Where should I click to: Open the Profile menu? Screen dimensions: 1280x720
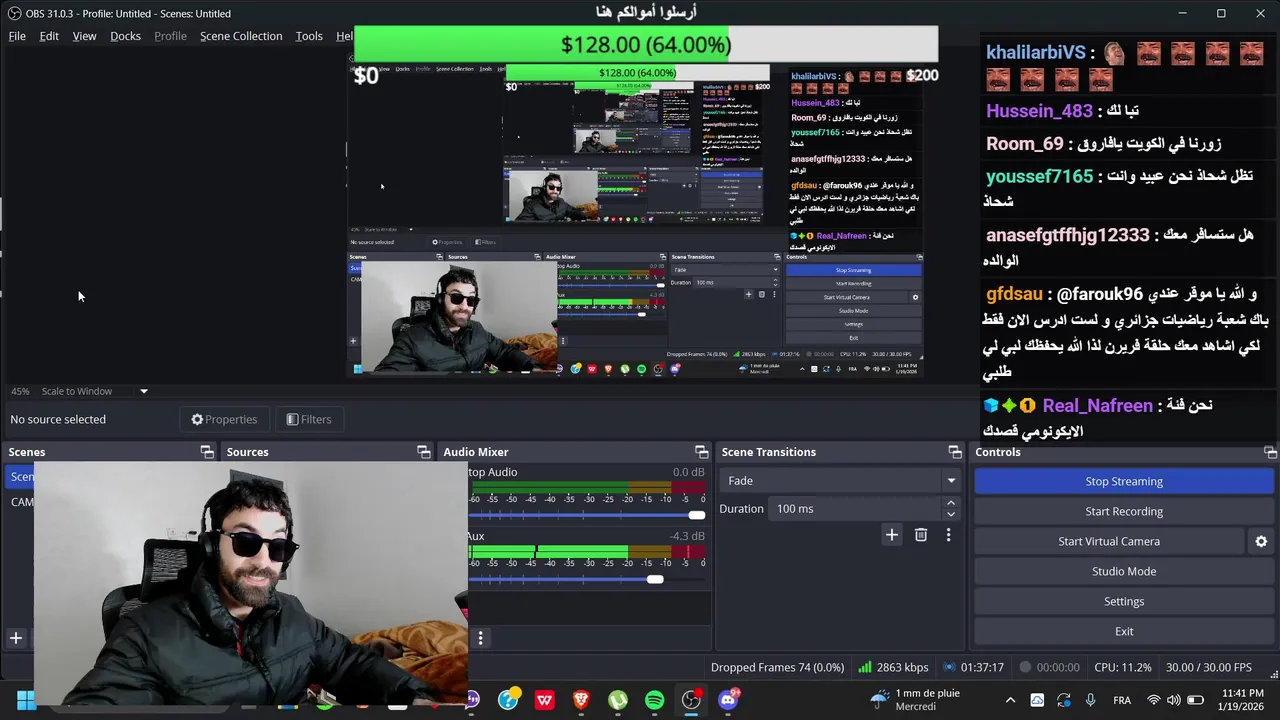[x=170, y=36]
